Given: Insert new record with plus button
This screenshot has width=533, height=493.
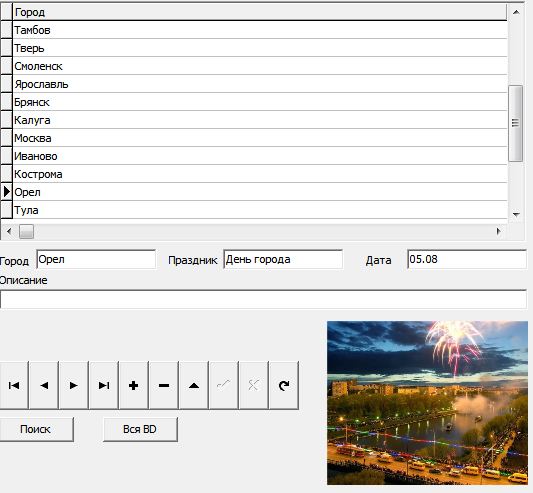Looking at the screenshot, I should pyautogui.click(x=134, y=385).
